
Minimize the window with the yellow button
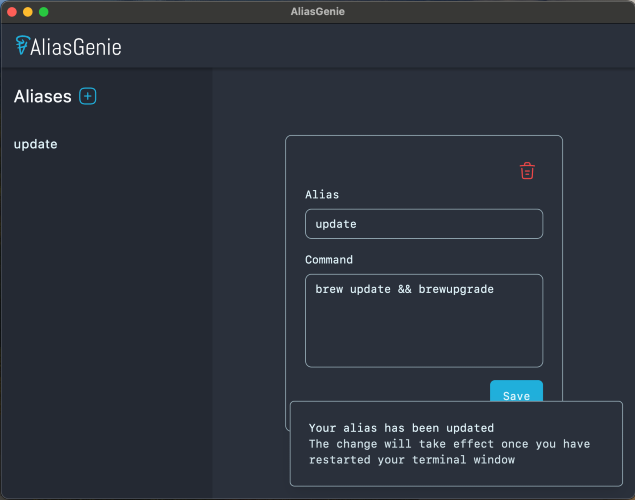tap(28, 12)
